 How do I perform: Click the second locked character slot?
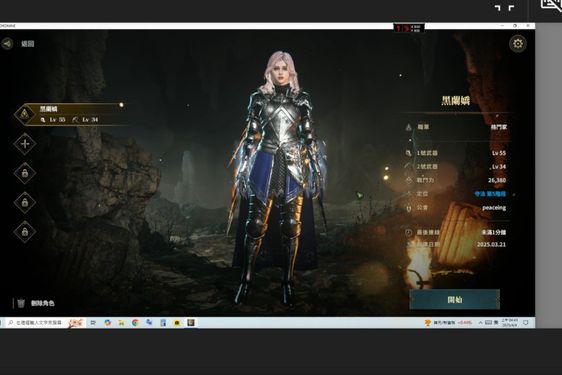click(25, 203)
